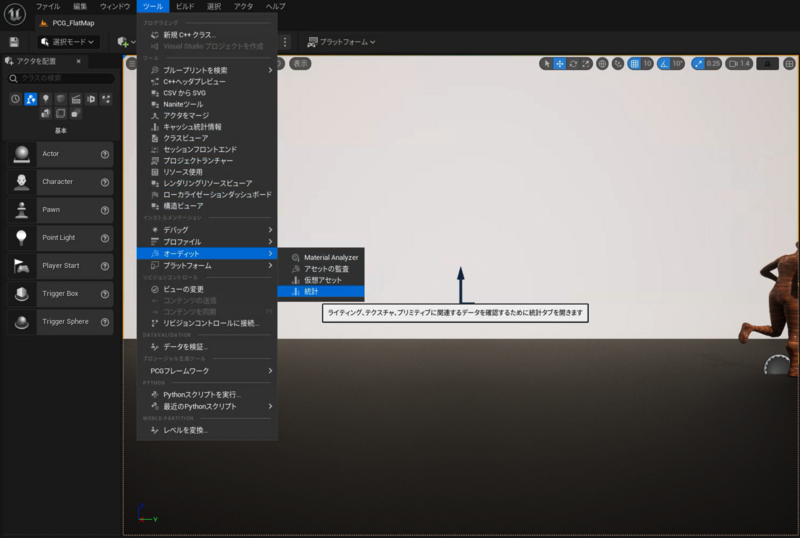Open viewport layout grid icon
The image size is (800, 538).
click(789, 64)
